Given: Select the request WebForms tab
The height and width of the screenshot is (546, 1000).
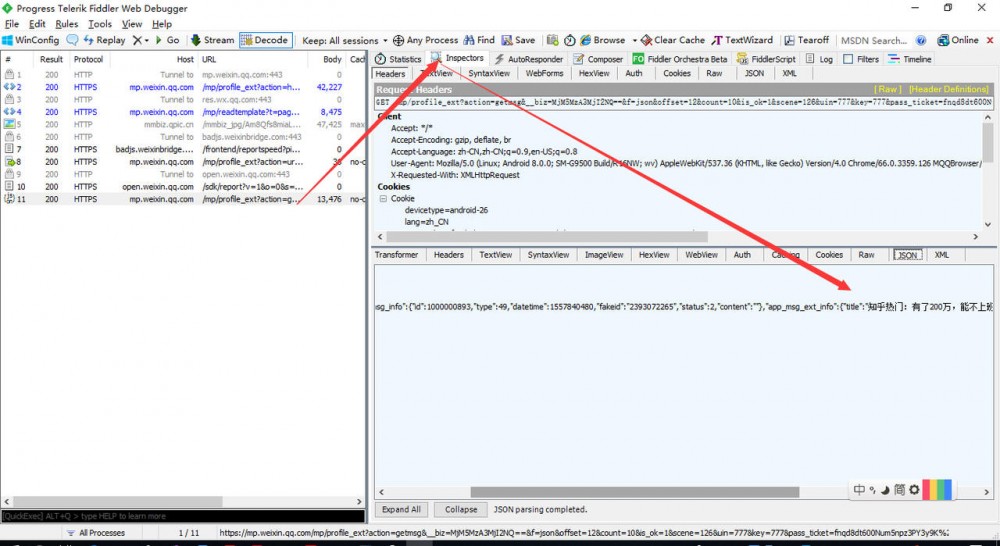Looking at the screenshot, I should coord(544,73).
